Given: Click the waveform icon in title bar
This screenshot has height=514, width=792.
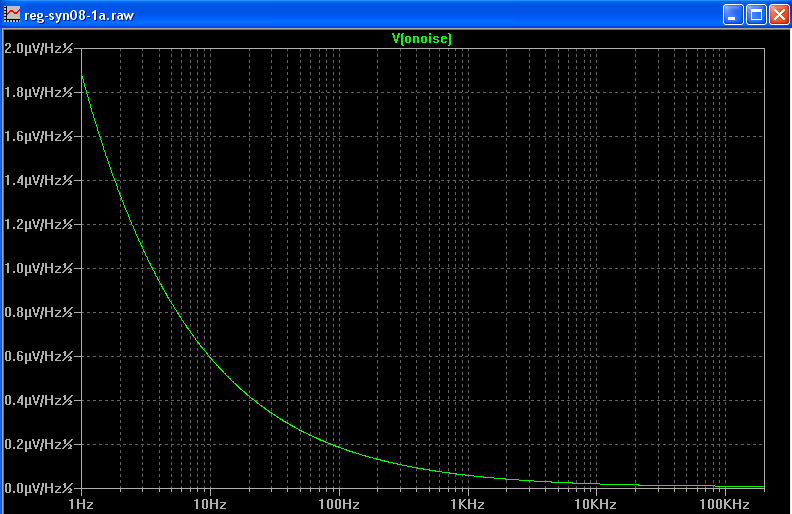Looking at the screenshot, I should tap(12, 14).
